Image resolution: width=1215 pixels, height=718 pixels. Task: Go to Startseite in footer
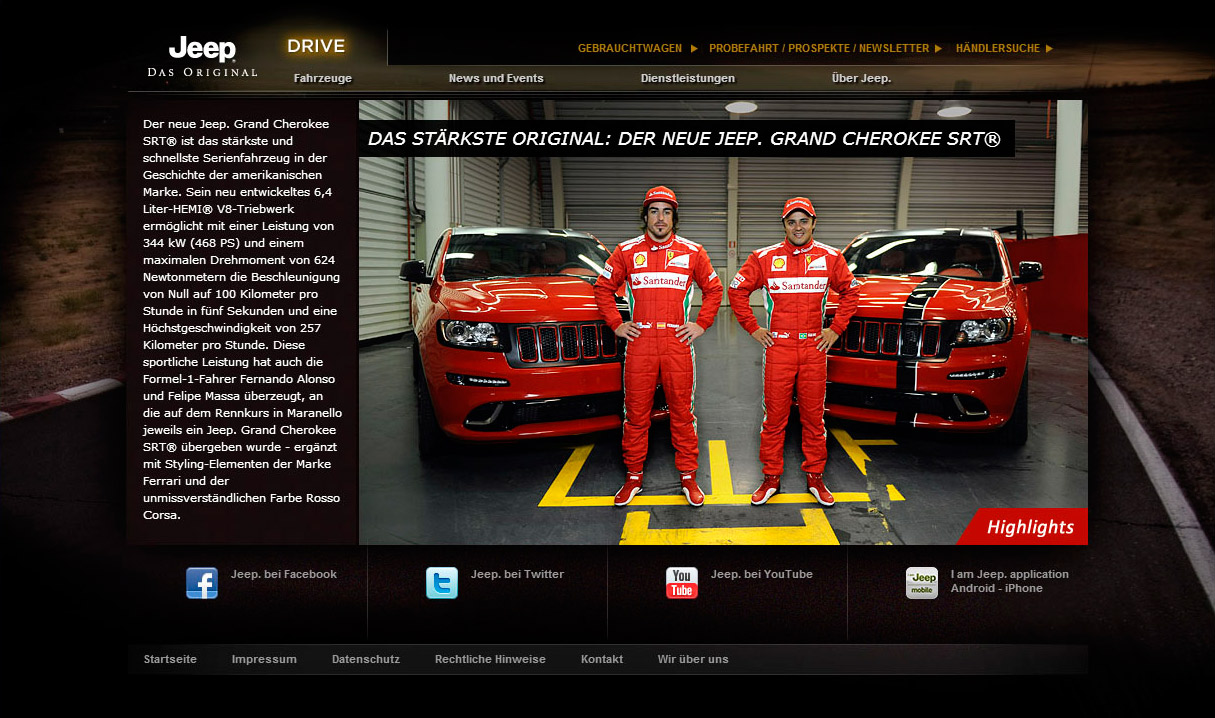coord(170,659)
